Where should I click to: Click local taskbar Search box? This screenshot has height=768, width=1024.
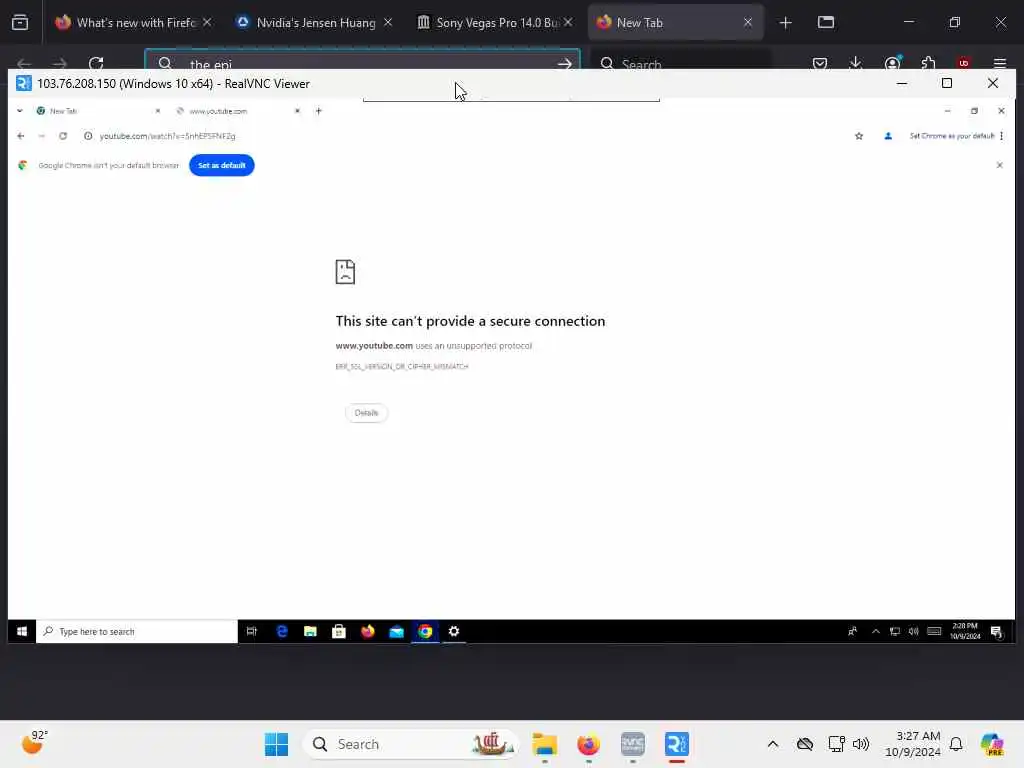coord(411,744)
